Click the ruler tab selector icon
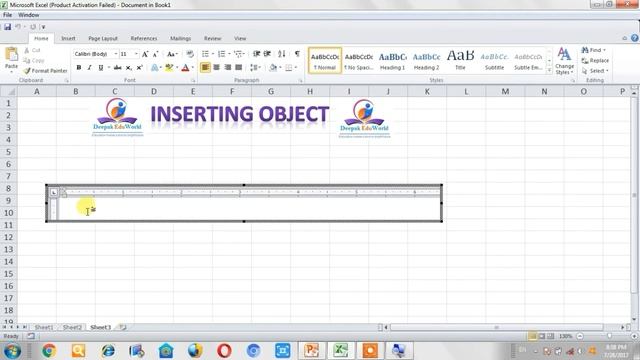 [54, 192]
